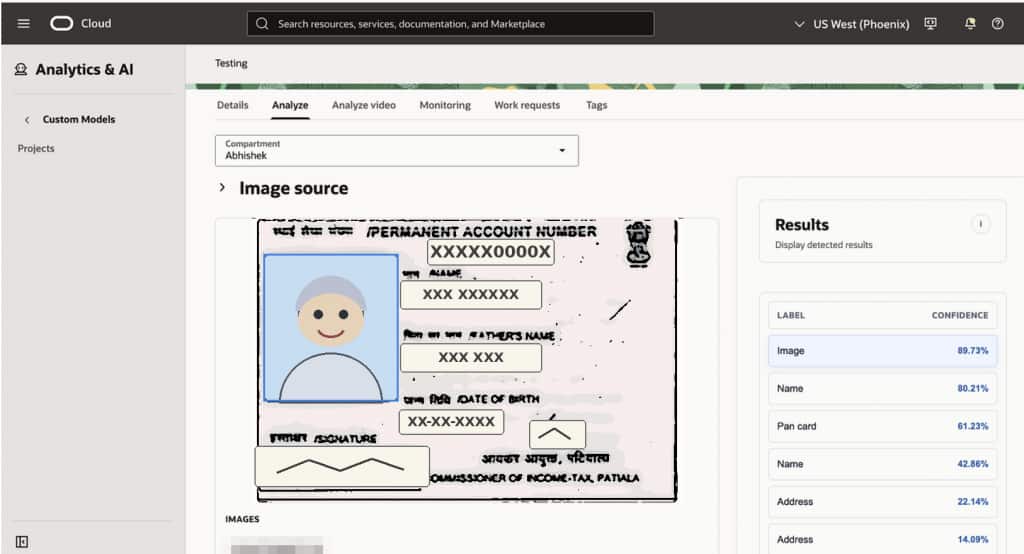Select the Address result row 22.14%
1024x554 pixels.
click(882, 502)
